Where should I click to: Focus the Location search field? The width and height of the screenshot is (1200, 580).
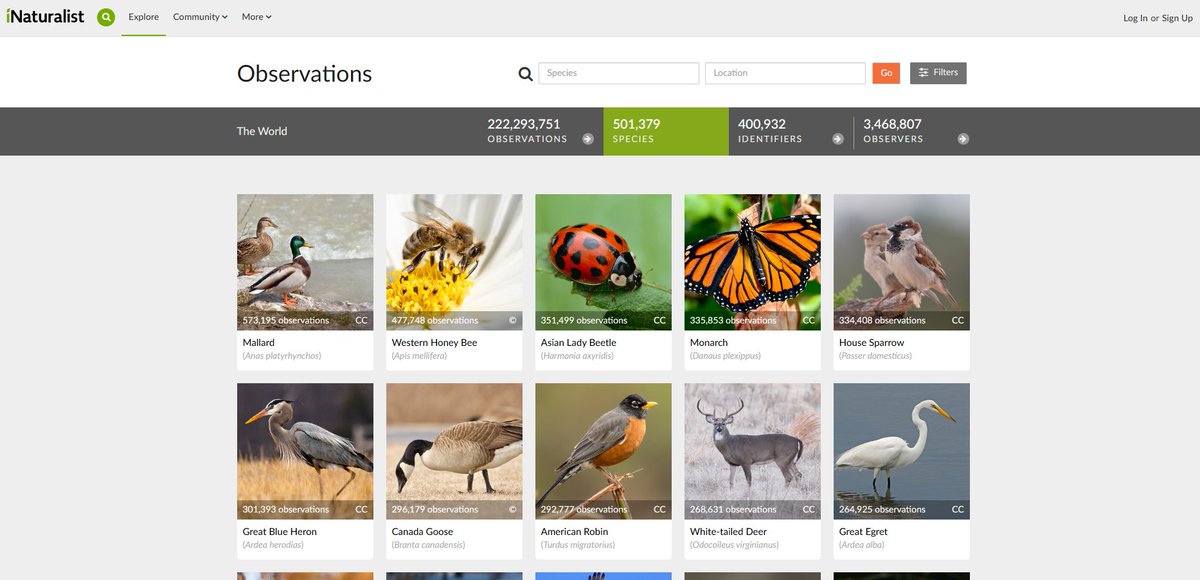(785, 73)
